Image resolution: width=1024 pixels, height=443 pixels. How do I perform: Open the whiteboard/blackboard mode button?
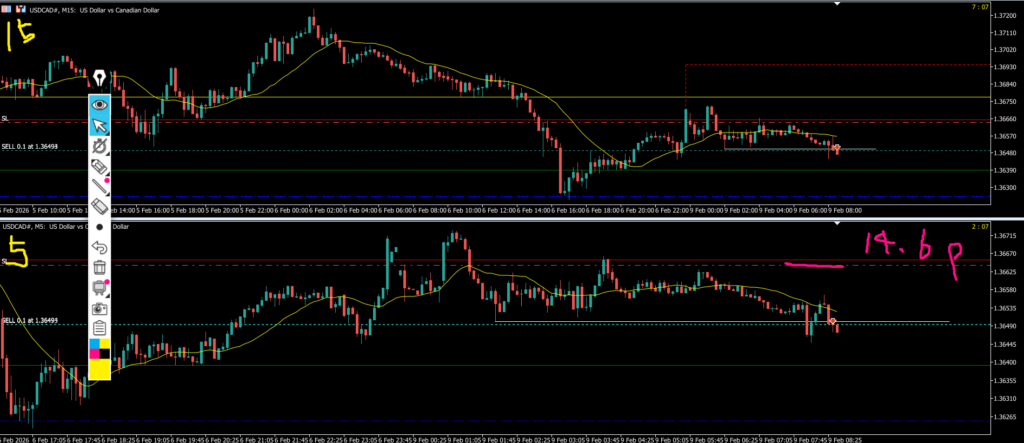click(99, 288)
